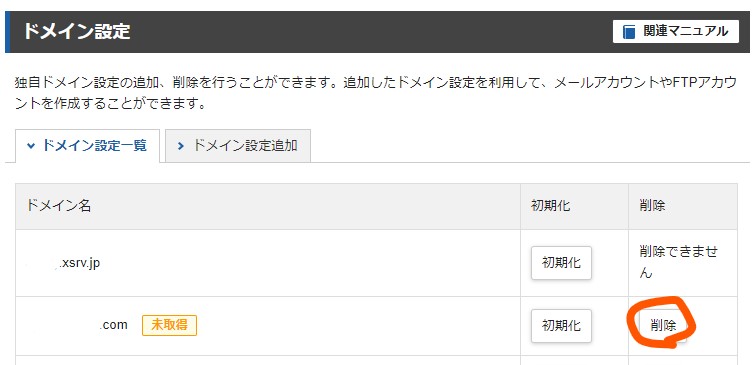Screen dimensions: 753x365
Task: Click the blue book icon beside 関連マニュアル
Action: tap(629, 32)
